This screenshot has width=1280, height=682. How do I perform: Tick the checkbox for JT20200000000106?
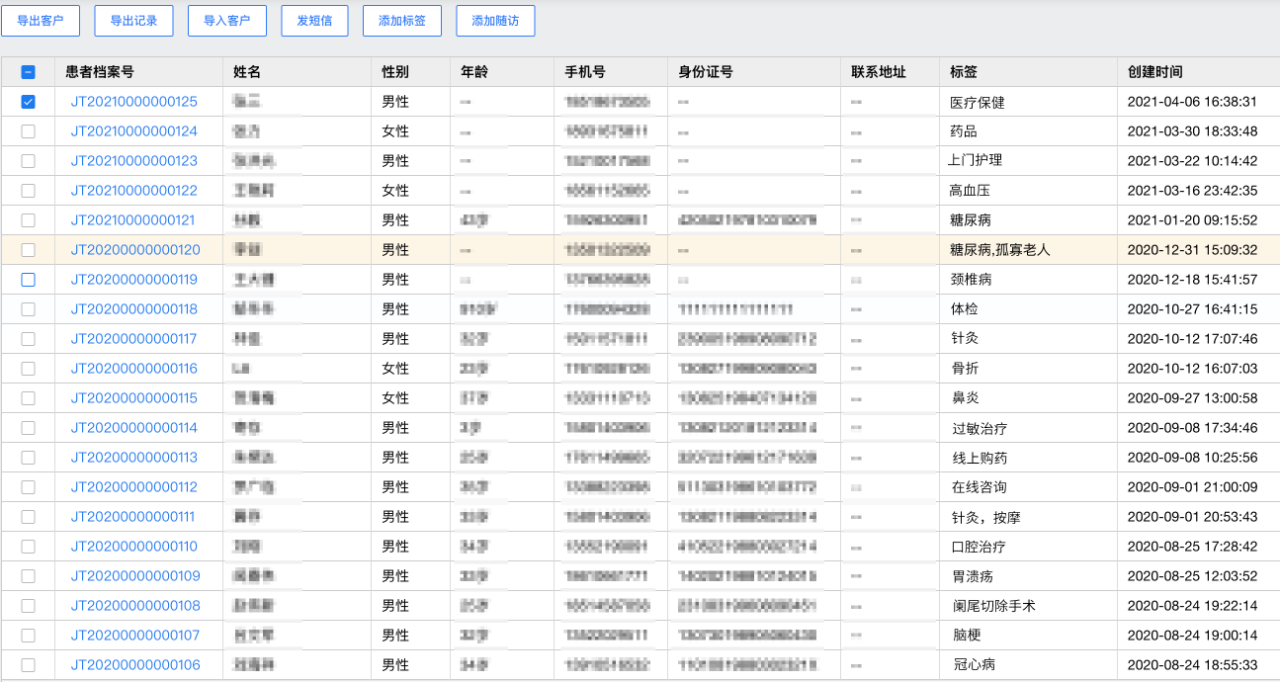tap(28, 665)
